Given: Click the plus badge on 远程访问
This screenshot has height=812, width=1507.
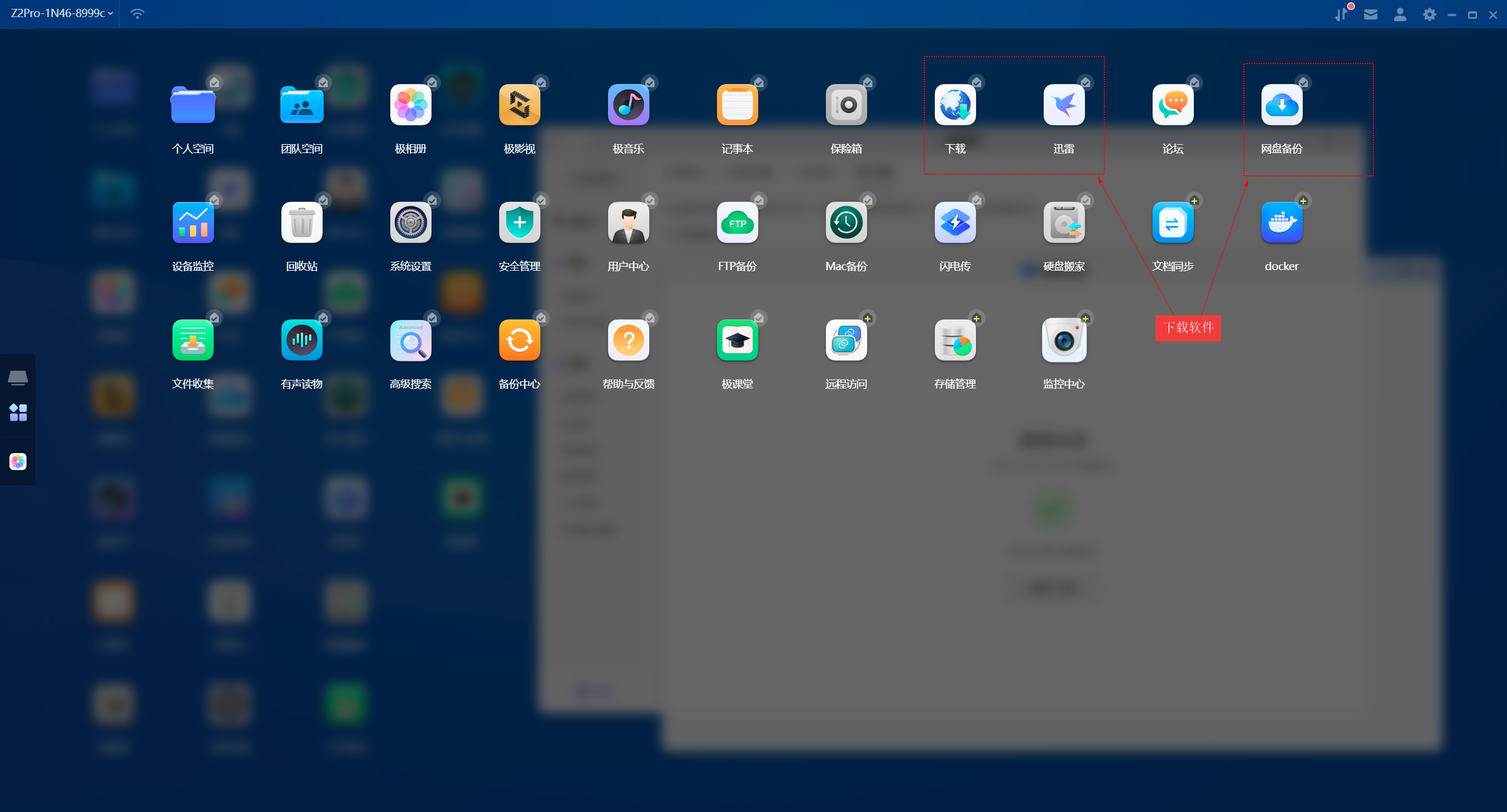Looking at the screenshot, I should 868,319.
